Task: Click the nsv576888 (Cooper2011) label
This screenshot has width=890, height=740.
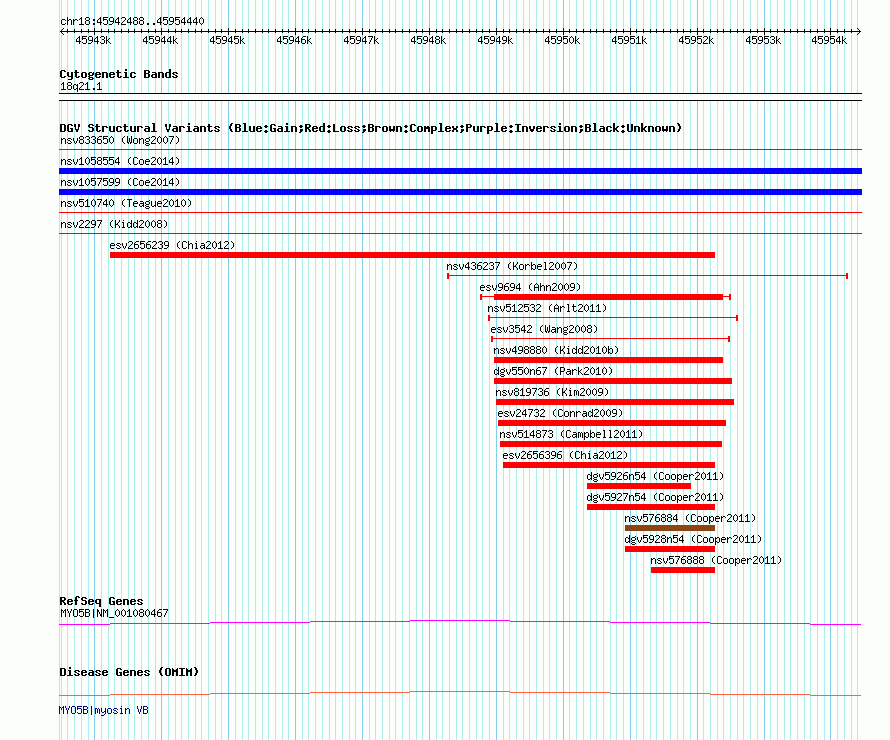Action: 716,560
